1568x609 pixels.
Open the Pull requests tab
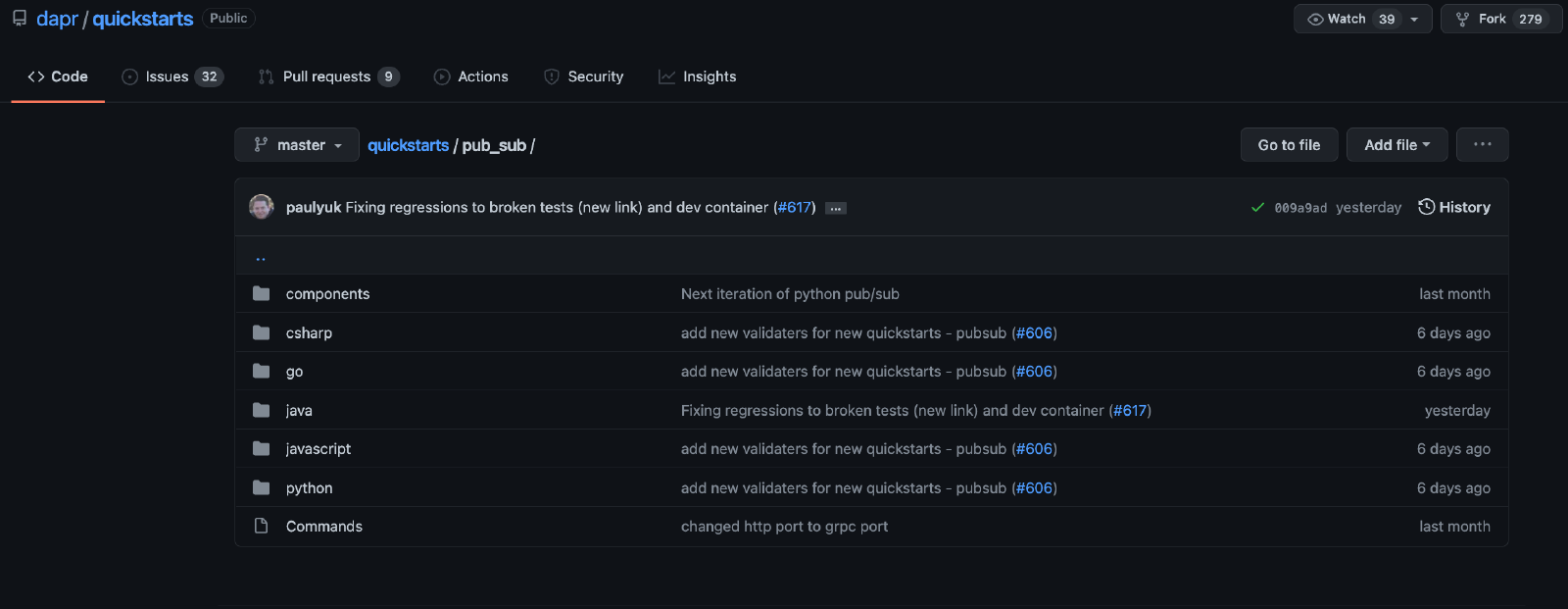(x=328, y=76)
